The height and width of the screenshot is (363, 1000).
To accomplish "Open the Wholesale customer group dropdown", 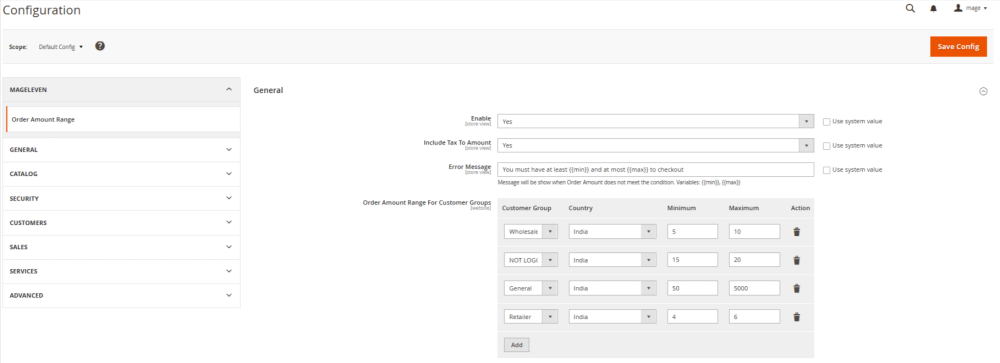I will click(531, 232).
